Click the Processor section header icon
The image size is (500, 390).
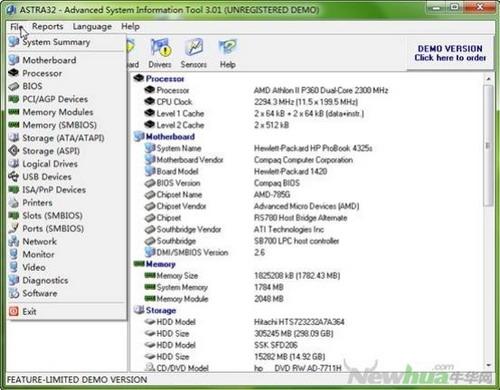138,78
